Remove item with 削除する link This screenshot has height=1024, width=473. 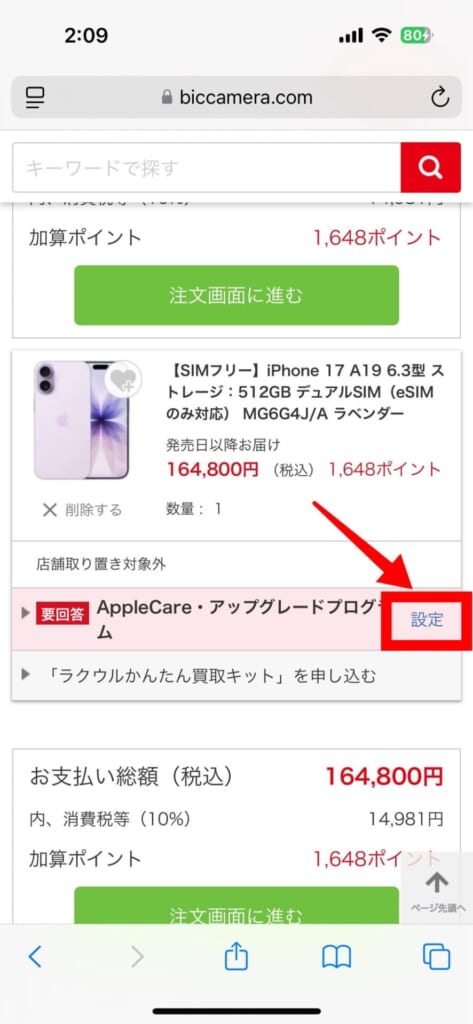point(82,510)
